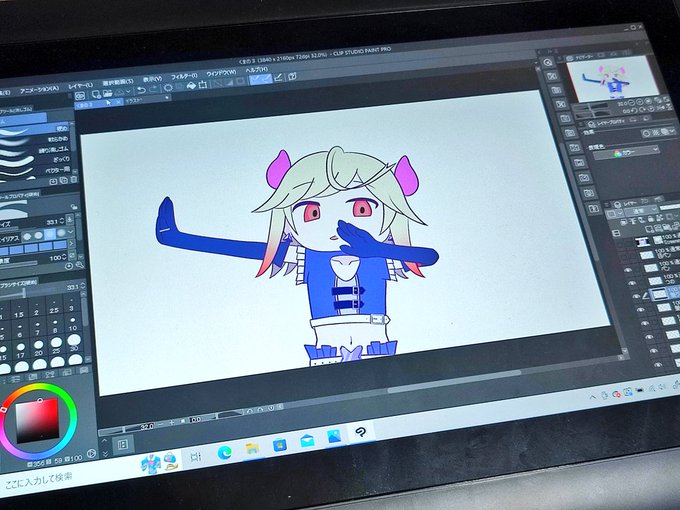Open File Explorer from taskbar
Viewport: 680px width, 510px height.
(x=252, y=448)
